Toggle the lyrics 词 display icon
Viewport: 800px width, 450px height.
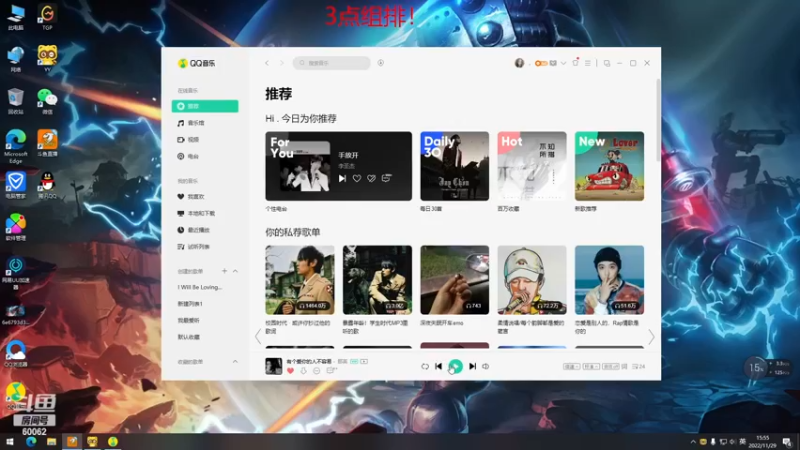[624, 366]
